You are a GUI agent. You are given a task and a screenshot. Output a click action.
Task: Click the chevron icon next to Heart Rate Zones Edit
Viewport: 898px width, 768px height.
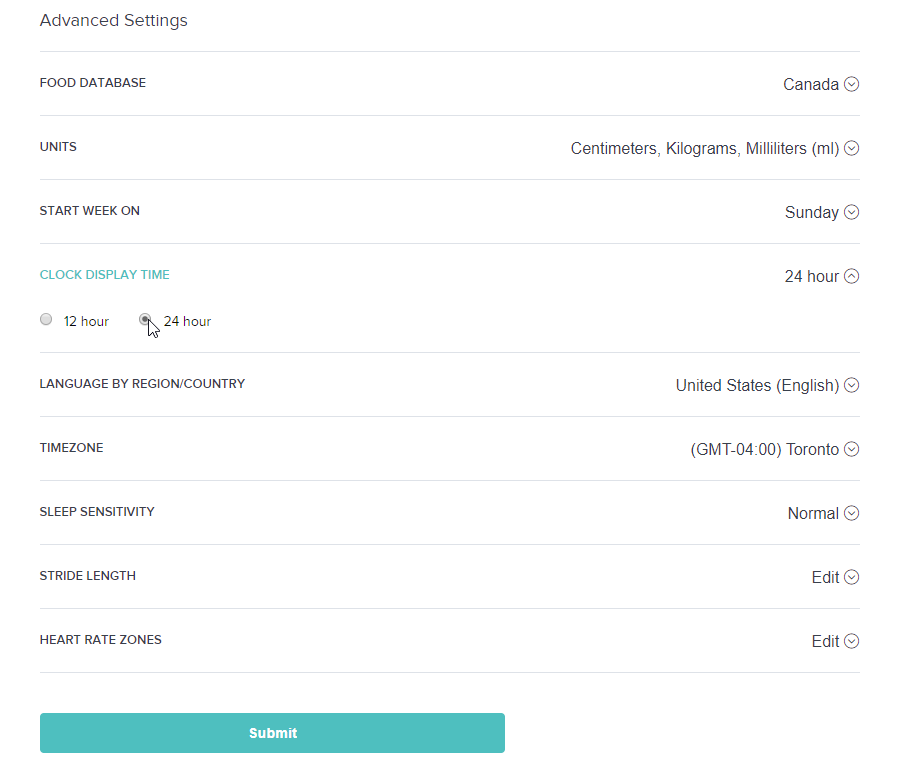[851, 641]
